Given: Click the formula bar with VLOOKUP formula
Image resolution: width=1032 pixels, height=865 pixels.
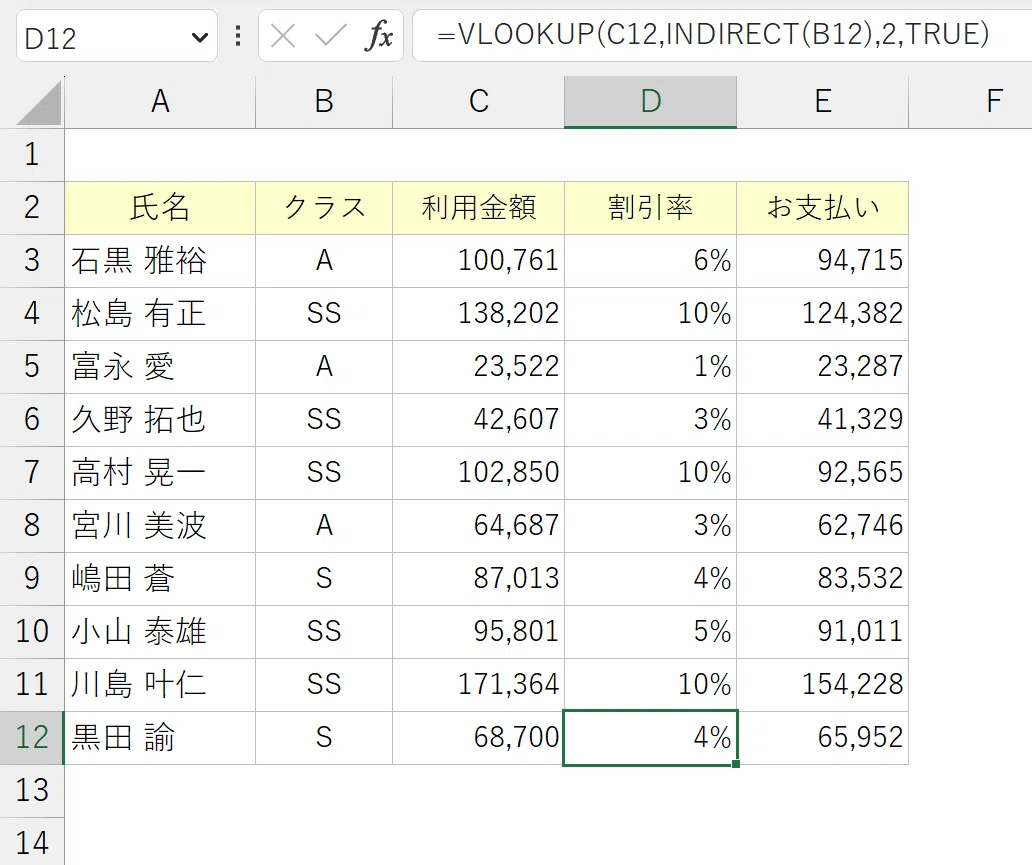Looking at the screenshot, I should point(721,36).
